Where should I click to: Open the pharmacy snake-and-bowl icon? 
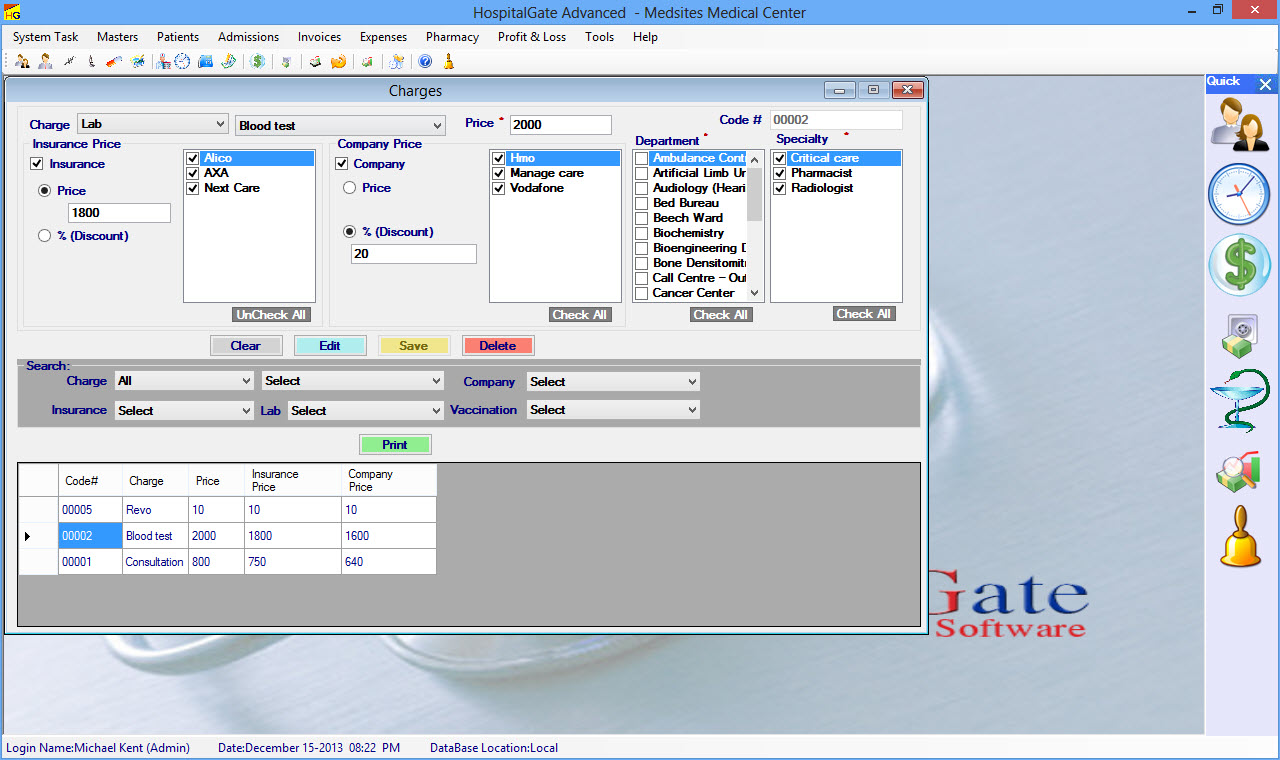[x=1238, y=401]
